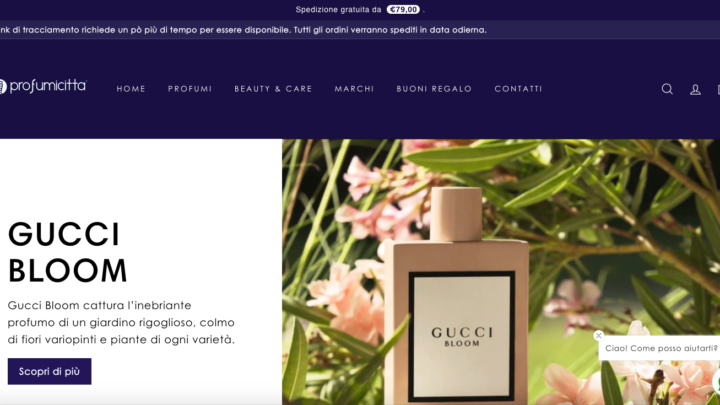720x405 pixels.
Task: Click the €79,00 free shipping badge
Action: (x=403, y=10)
